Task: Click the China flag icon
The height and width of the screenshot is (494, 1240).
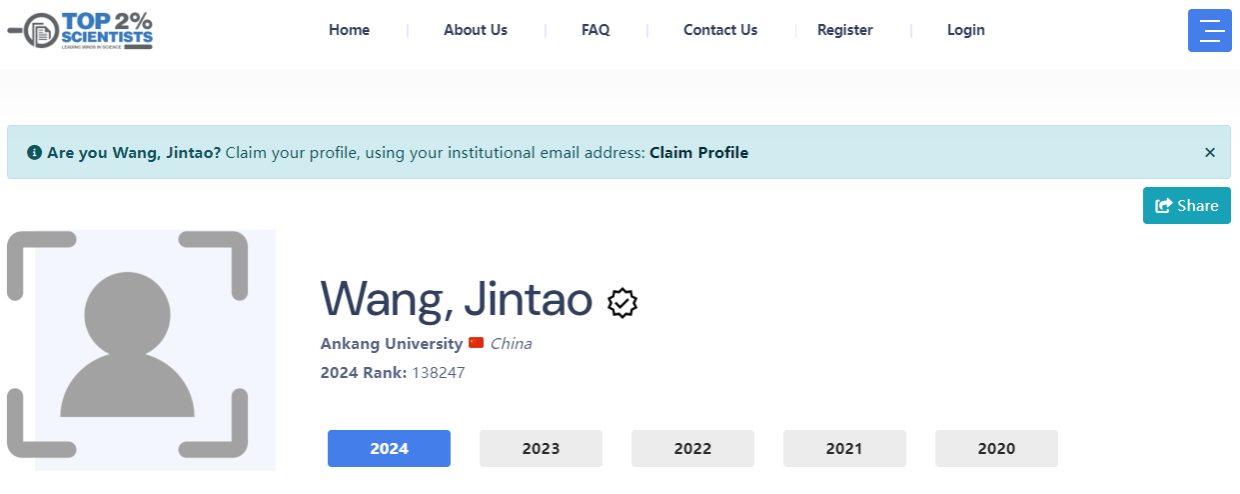Action: (476, 343)
